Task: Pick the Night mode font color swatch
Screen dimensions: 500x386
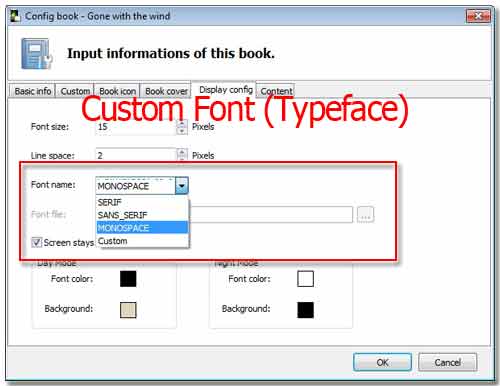Action: pos(305,279)
